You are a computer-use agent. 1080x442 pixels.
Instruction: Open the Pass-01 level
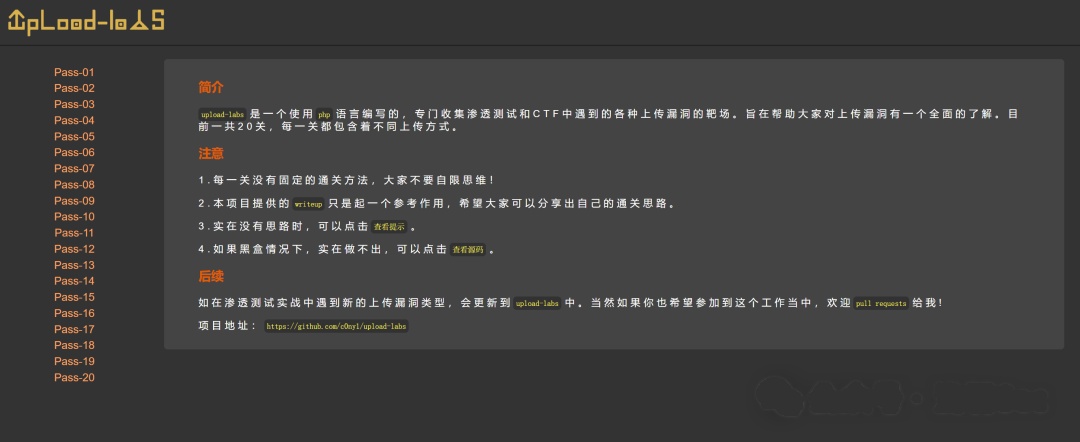pyautogui.click(x=74, y=72)
